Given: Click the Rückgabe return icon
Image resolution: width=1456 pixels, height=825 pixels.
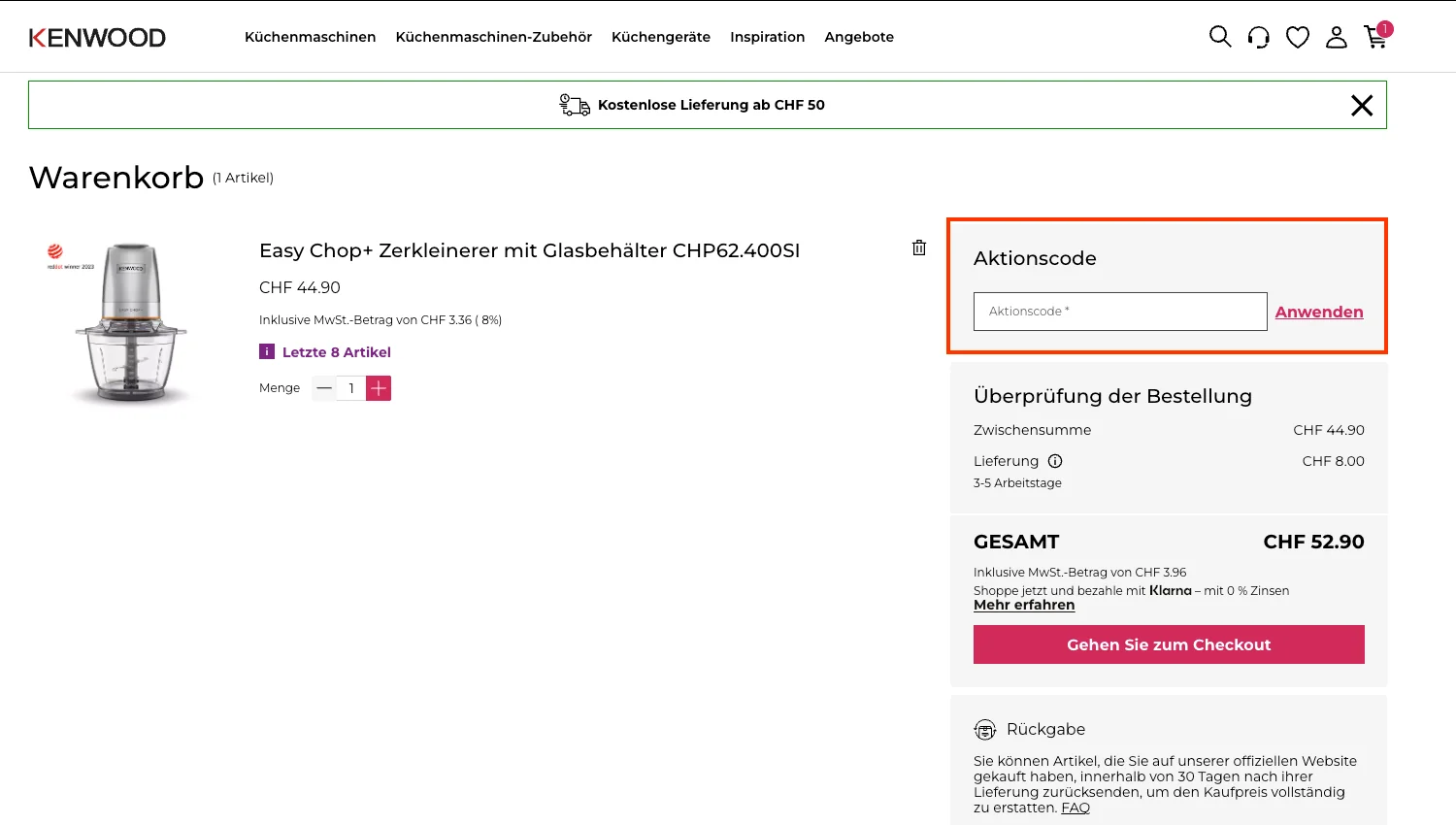Looking at the screenshot, I should click(985, 729).
